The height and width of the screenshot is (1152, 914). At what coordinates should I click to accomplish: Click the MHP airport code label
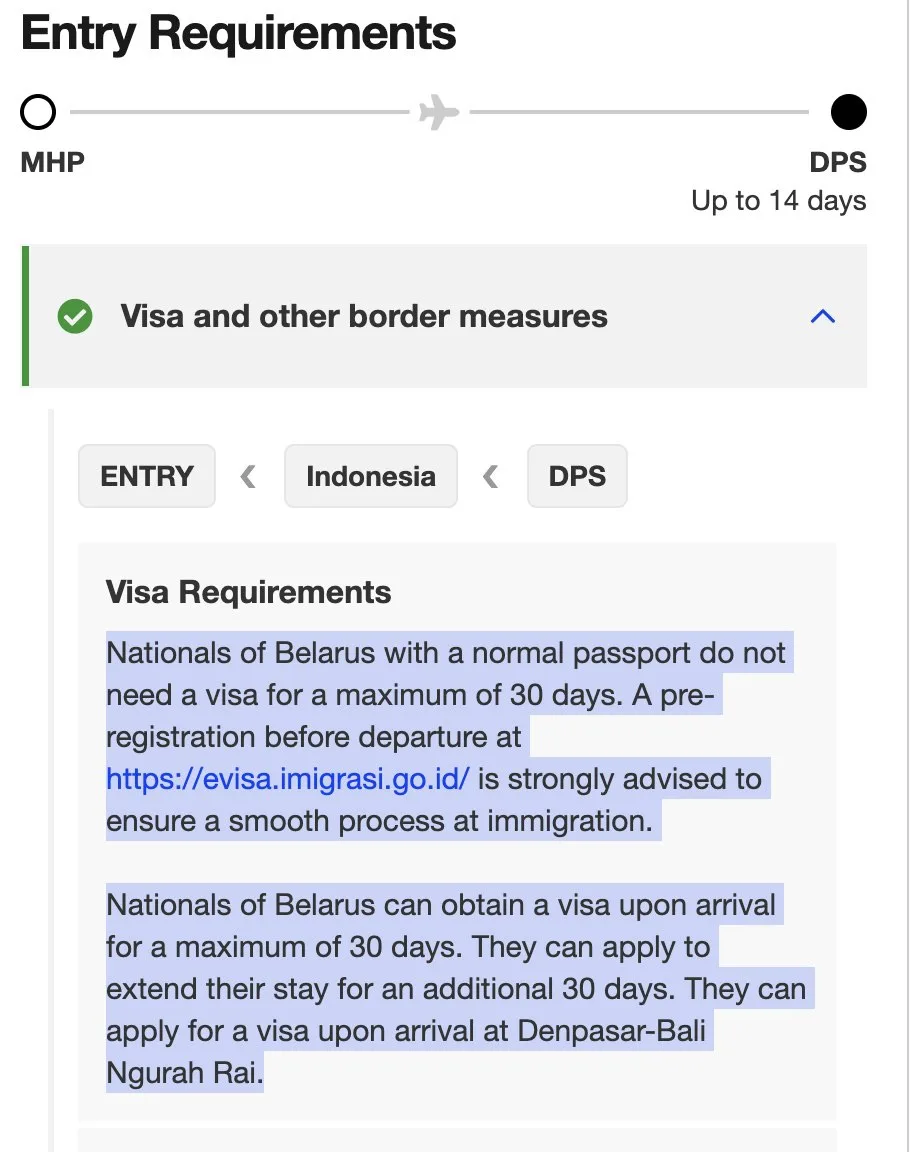(52, 162)
